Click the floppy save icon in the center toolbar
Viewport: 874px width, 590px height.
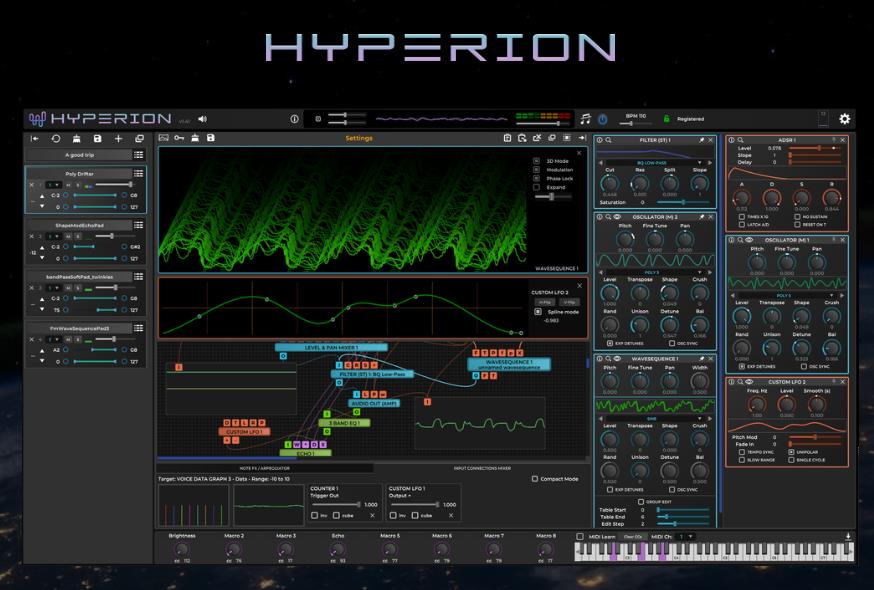[211, 138]
